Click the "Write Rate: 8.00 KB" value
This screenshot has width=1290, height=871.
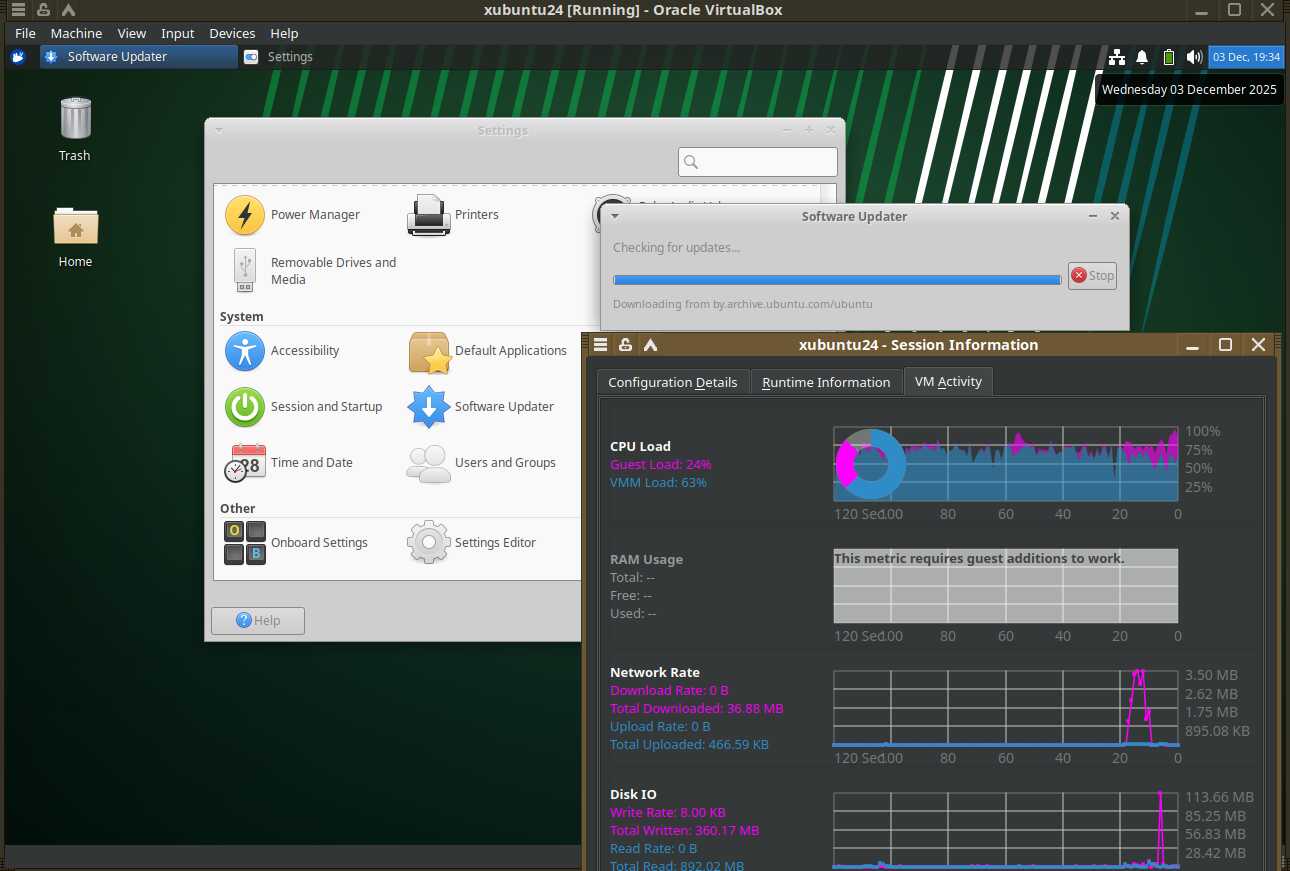click(x=668, y=813)
